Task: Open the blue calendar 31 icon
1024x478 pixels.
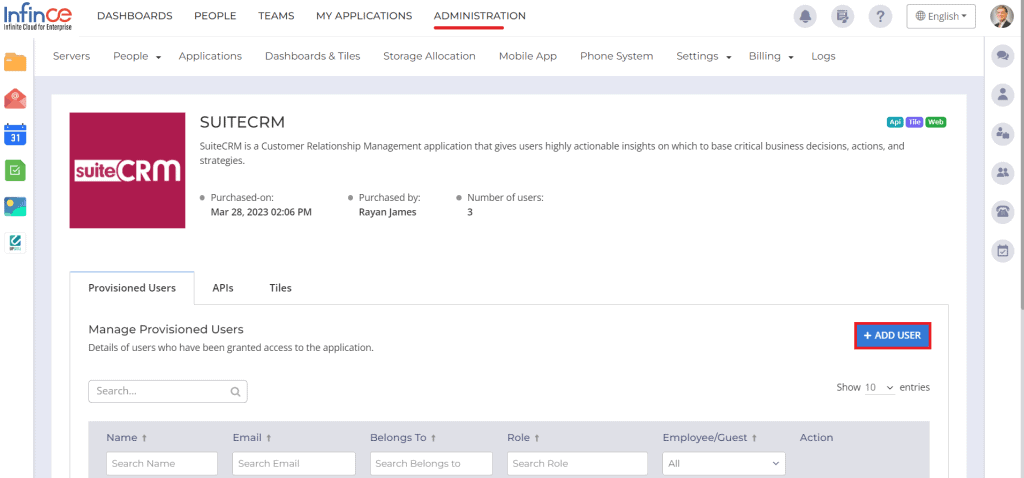Action: [x=15, y=134]
